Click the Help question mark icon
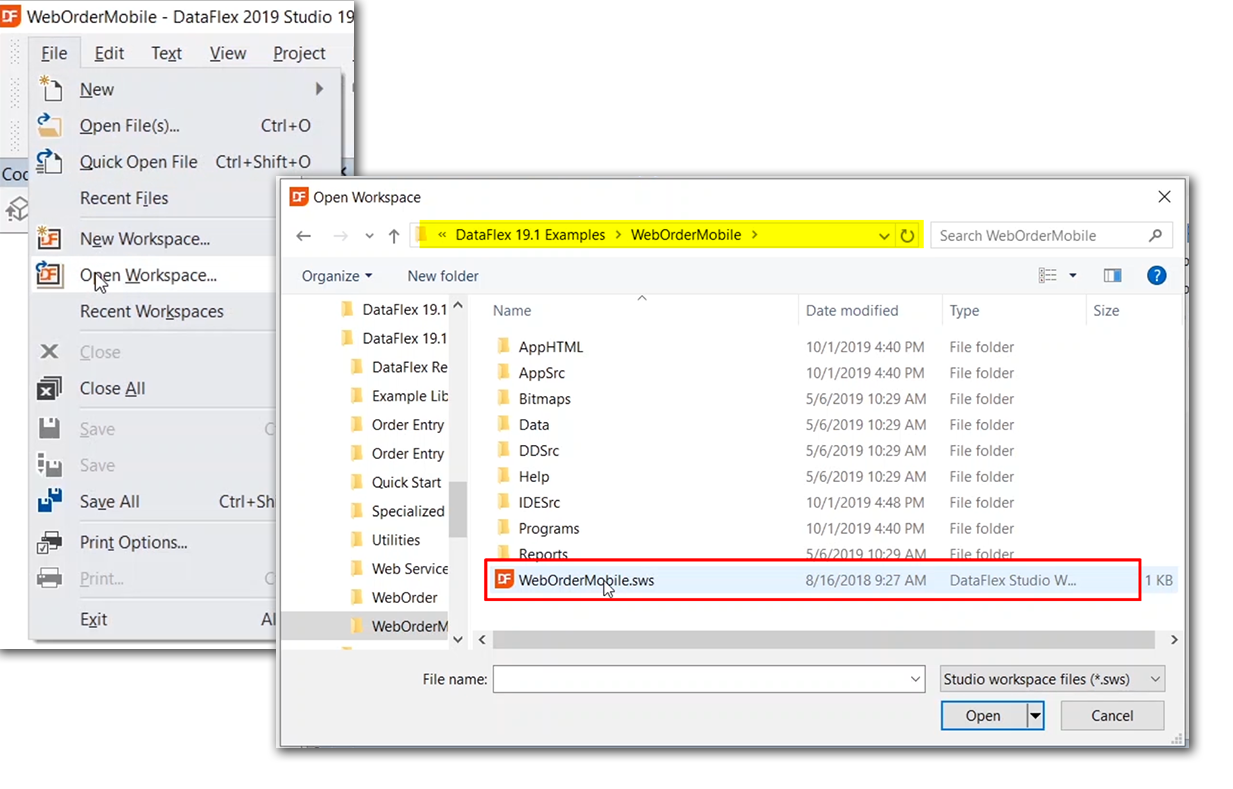The image size is (1233, 789). [1156, 276]
